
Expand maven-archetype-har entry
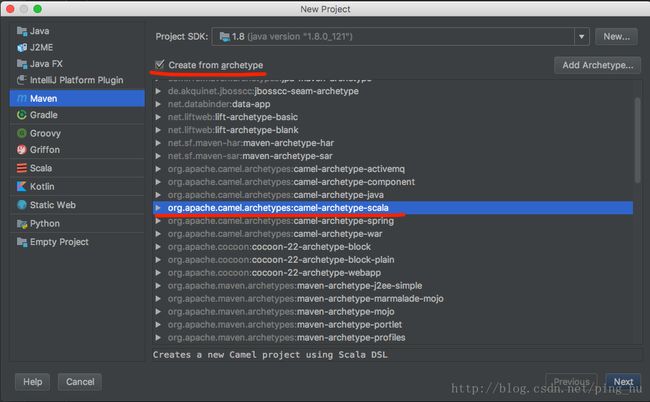click(x=158, y=143)
